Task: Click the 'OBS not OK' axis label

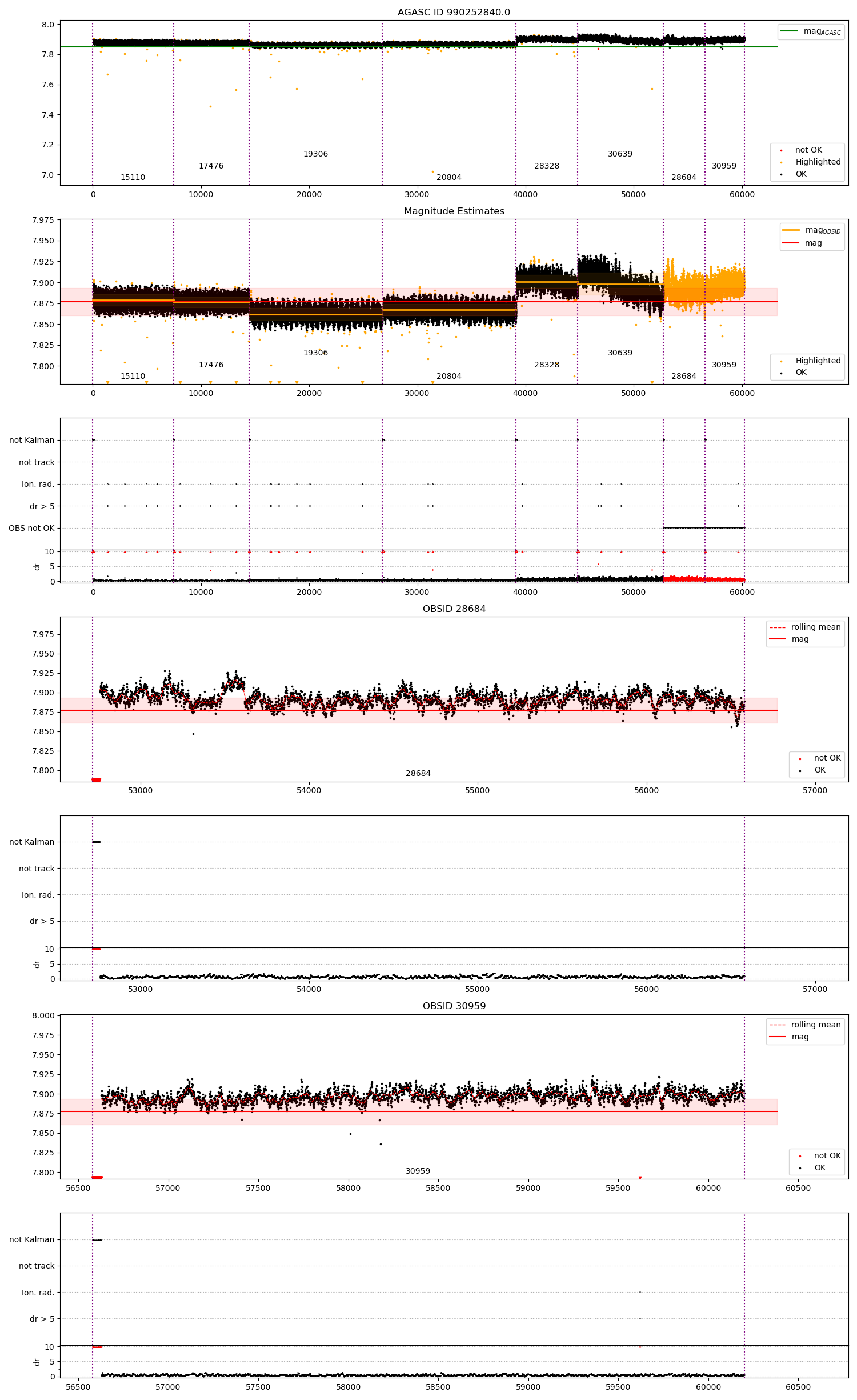Action: coord(31,528)
